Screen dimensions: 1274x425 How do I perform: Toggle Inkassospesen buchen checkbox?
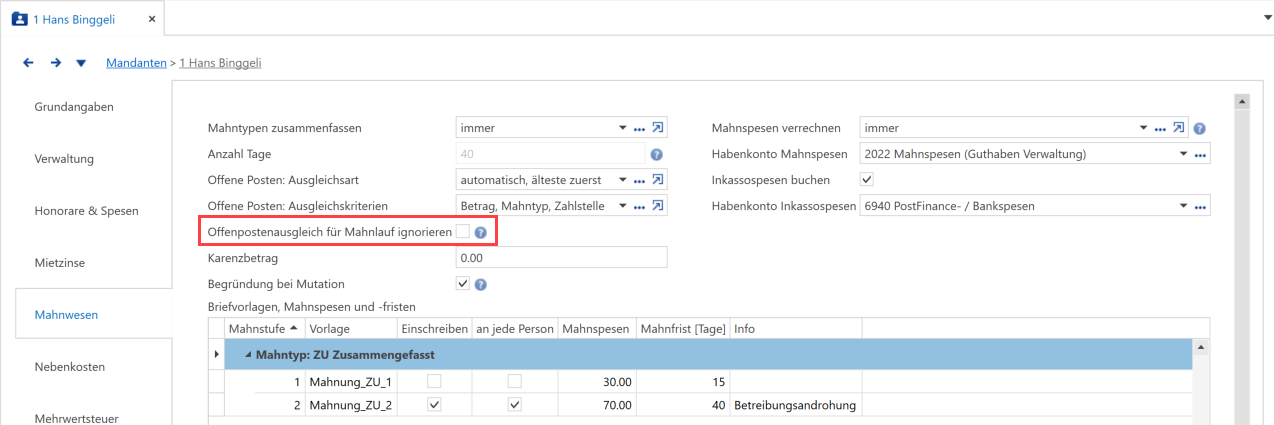[x=867, y=180]
